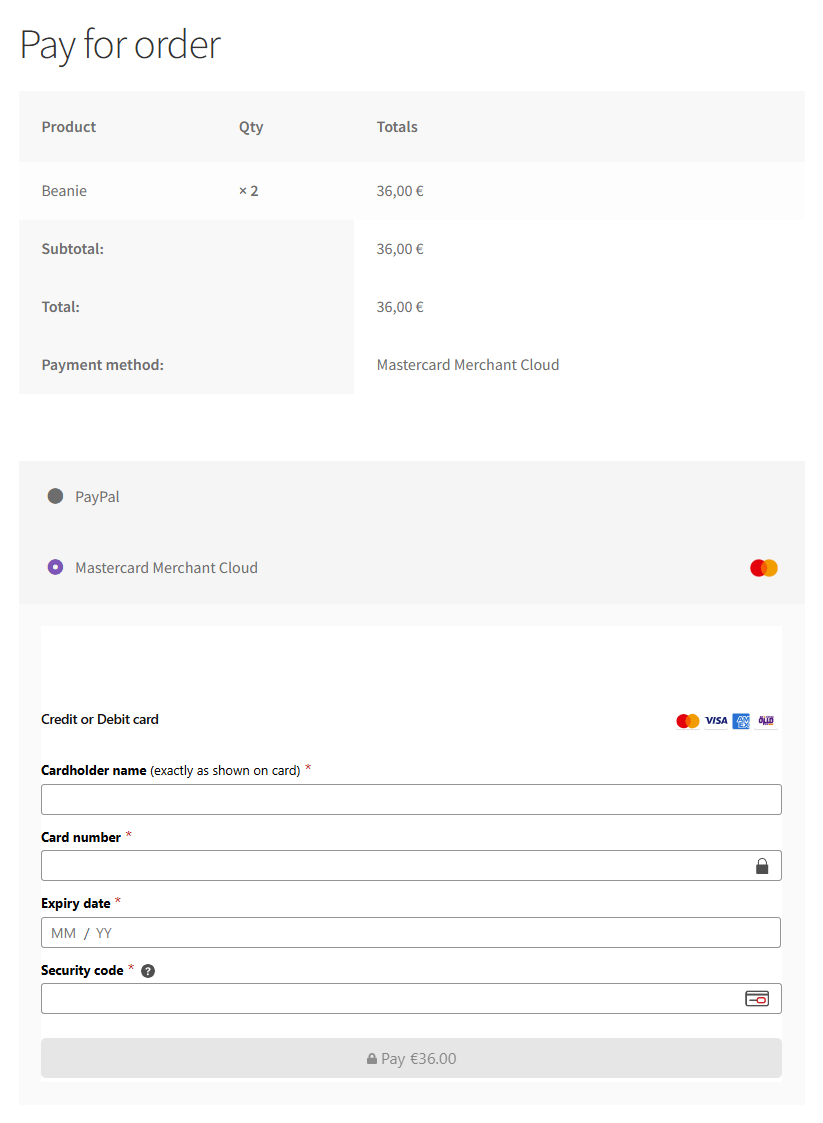The height and width of the screenshot is (1123, 823).
Task: Click the security code help question mark
Action: click(x=148, y=971)
